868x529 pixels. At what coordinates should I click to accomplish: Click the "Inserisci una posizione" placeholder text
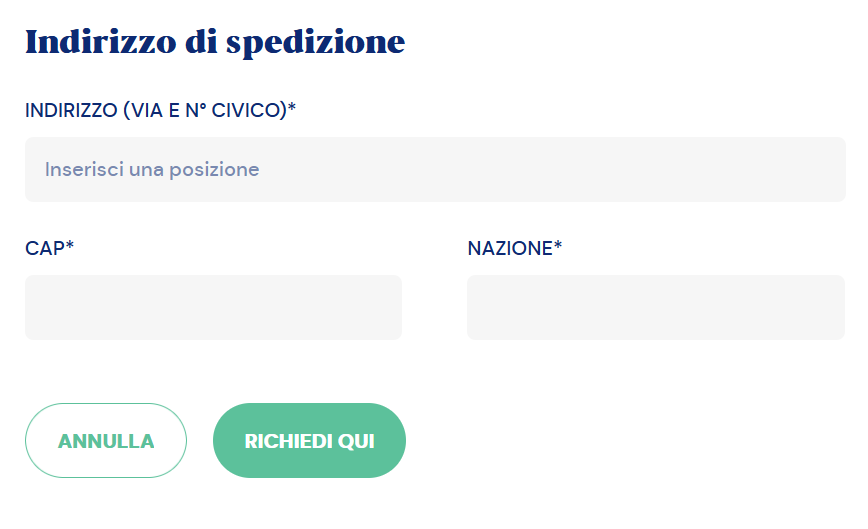(x=152, y=170)
